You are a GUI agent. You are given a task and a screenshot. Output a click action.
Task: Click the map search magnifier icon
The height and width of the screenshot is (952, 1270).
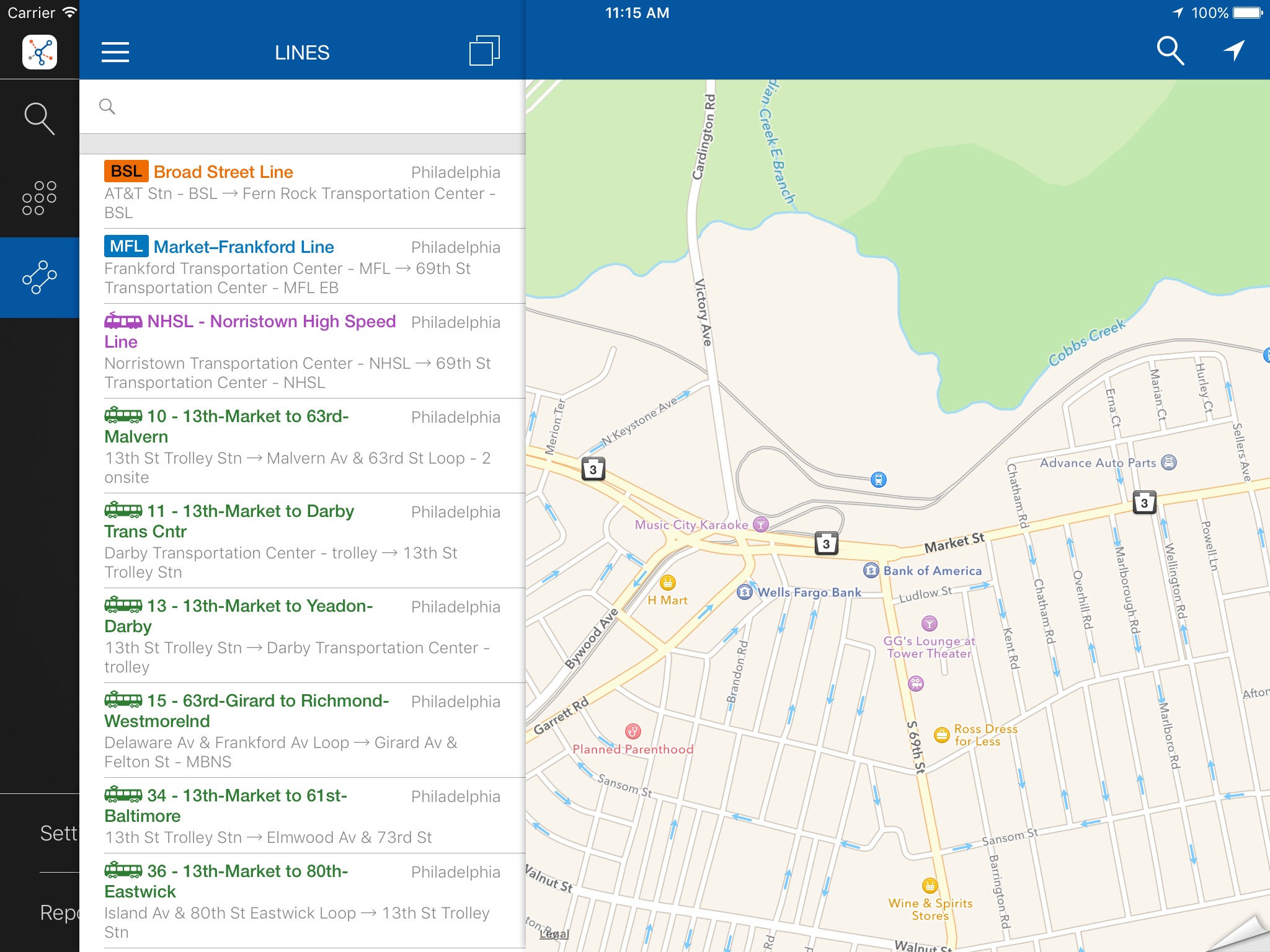[1170, 51]
